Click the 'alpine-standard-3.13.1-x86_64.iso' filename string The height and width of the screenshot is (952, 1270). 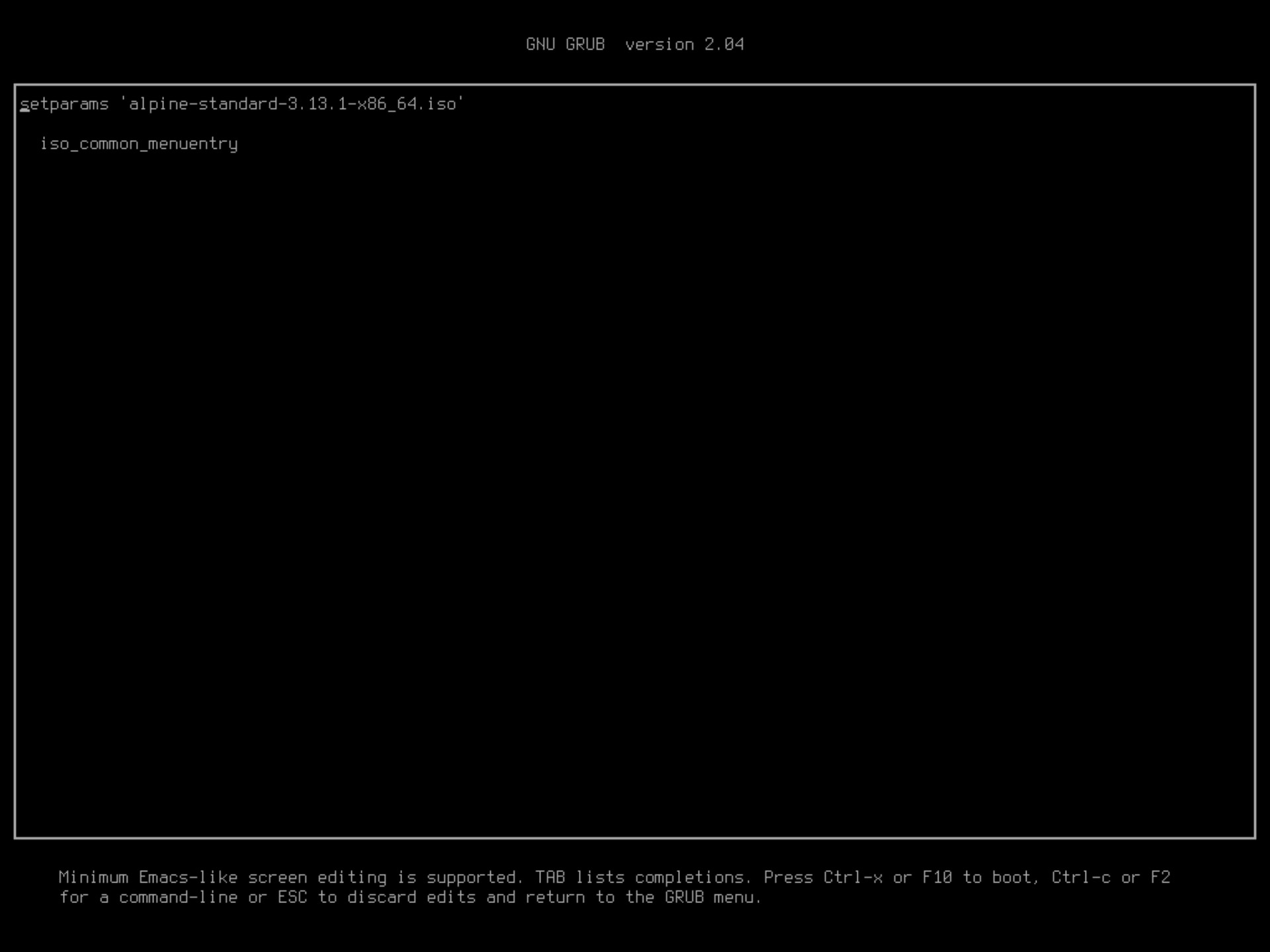[292, 104]
